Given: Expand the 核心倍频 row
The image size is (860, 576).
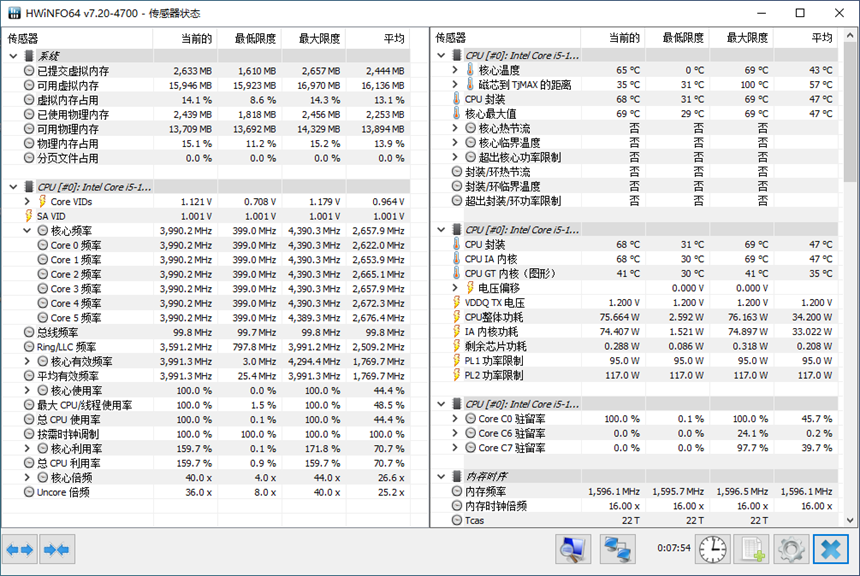Looking at the screenshot, I should point(27,477).
